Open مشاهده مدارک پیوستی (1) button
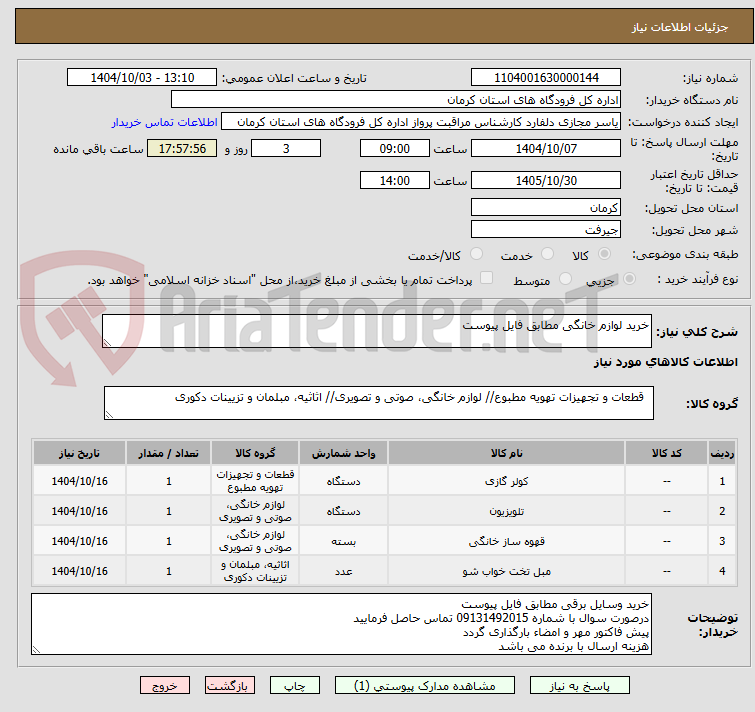Viewport: 755px width, 712px height. tap(425, 686)
